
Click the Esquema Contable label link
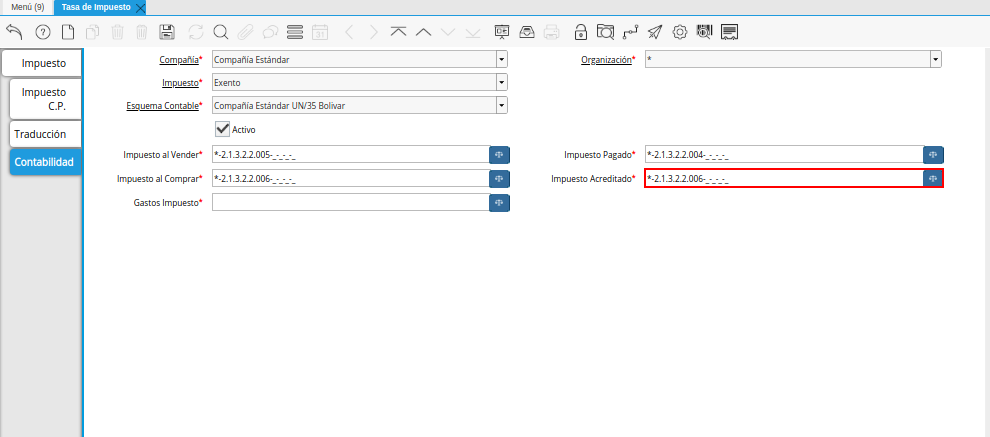[162, 105]
